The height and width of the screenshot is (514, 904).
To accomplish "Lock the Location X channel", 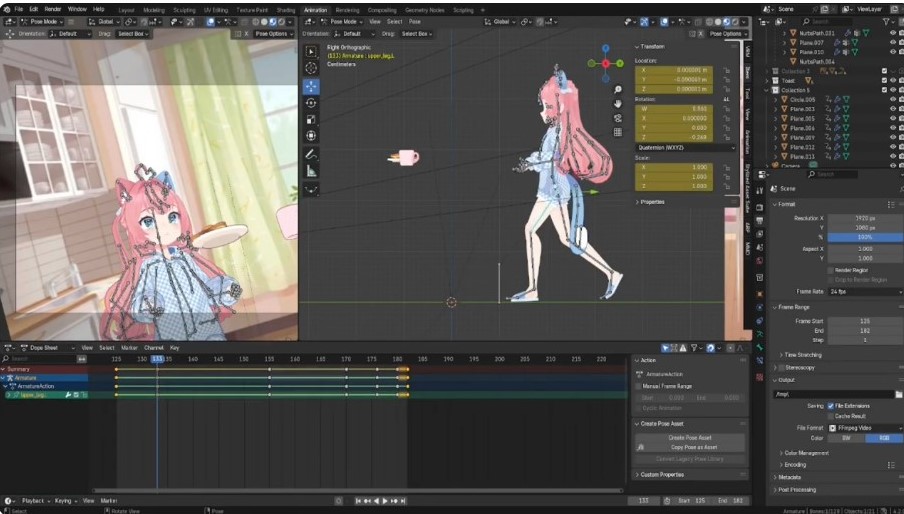I will click(726, 70).
